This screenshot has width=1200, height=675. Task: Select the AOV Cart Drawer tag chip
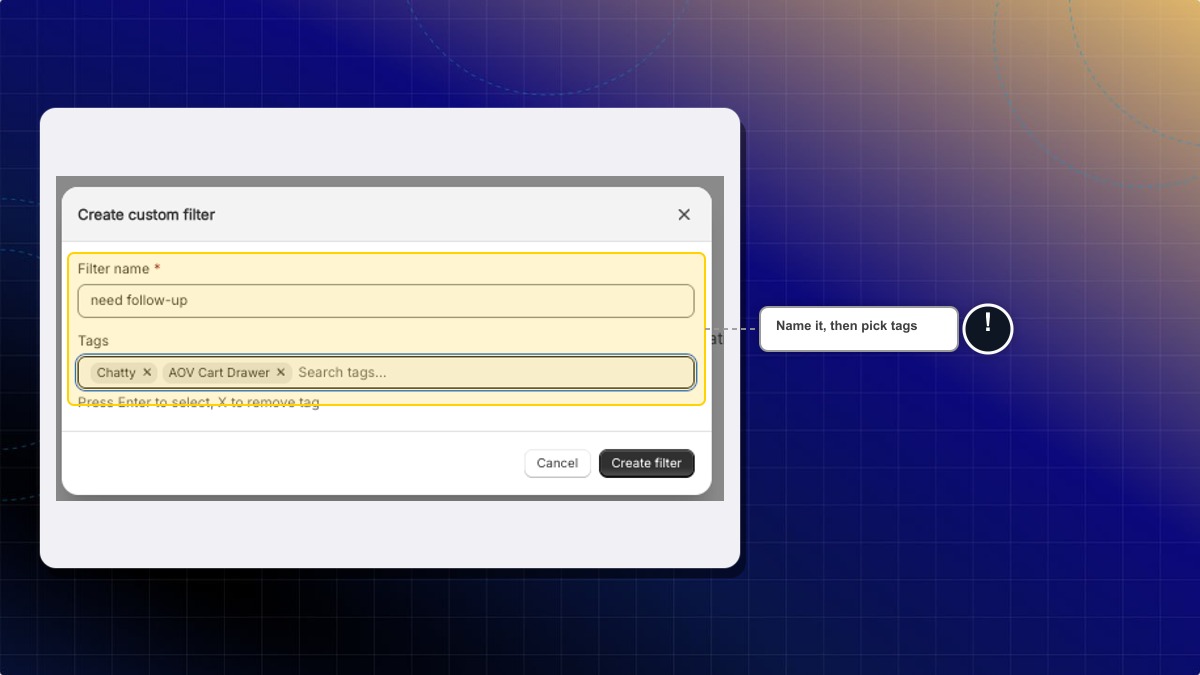(227, 372)
